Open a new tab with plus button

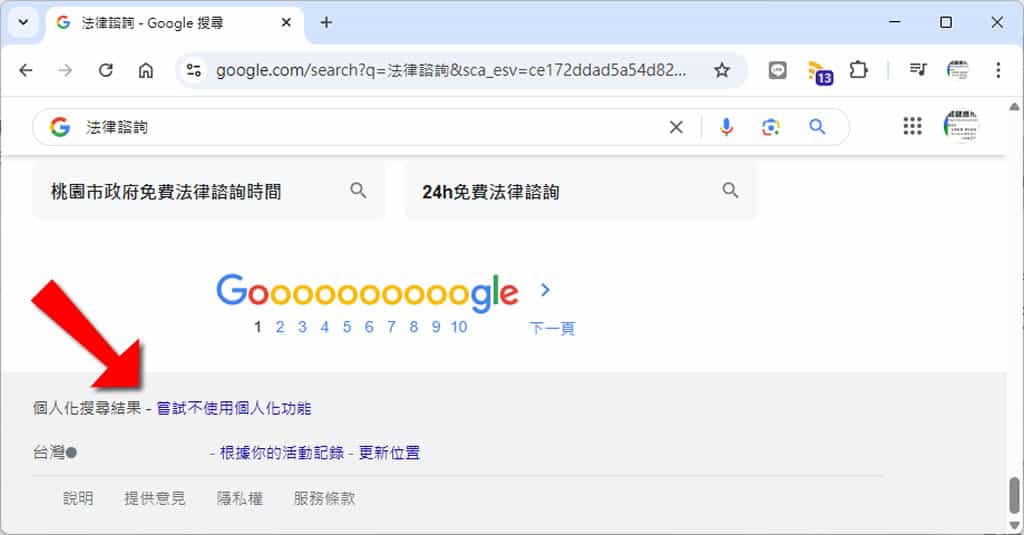pyautogui.click(x=326, y=23)
